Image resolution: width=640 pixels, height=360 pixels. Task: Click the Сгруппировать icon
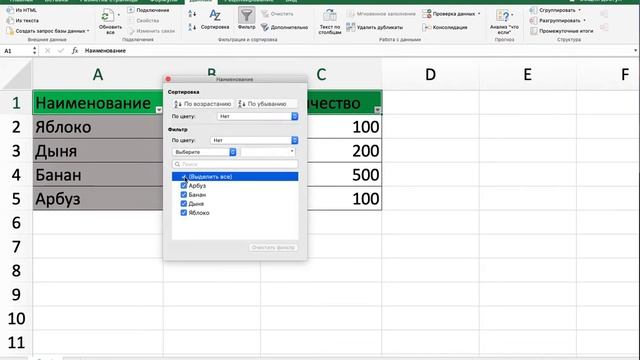point(533,10)
